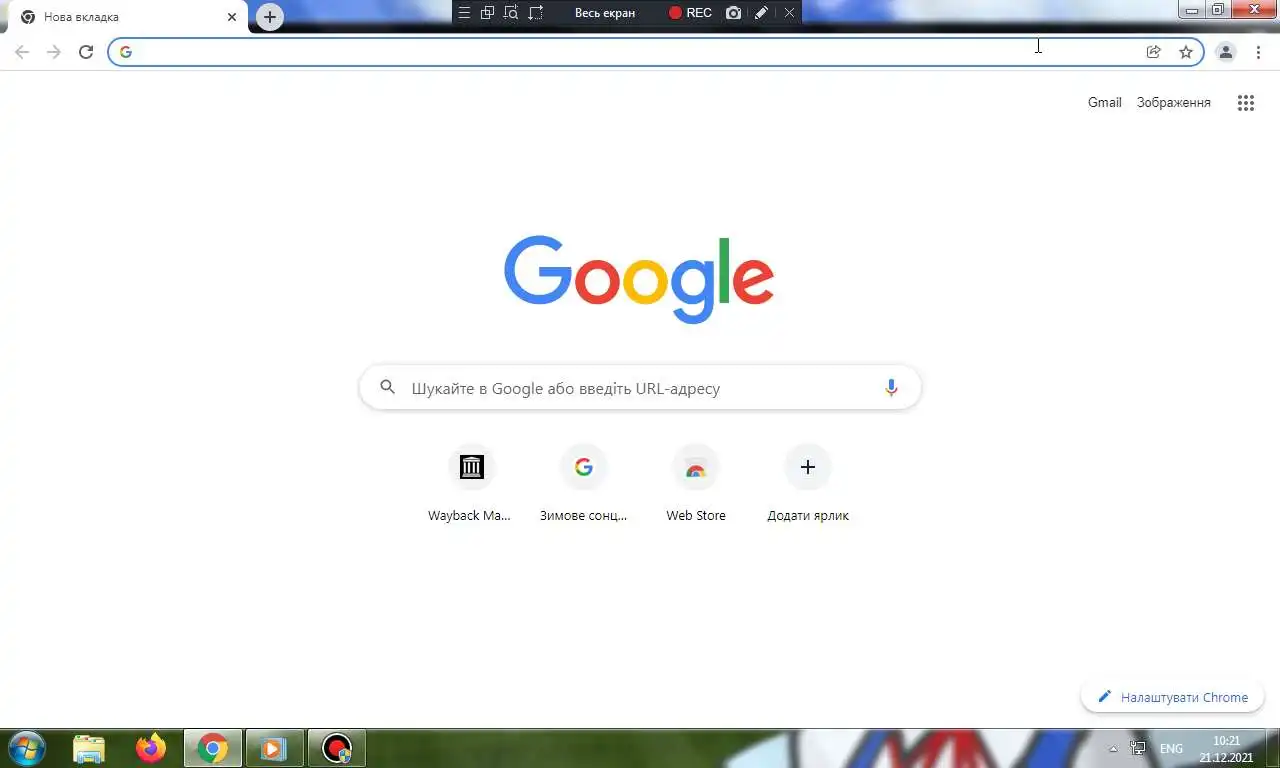Click the magnifier icon in the search box

(x=388, y=388)
